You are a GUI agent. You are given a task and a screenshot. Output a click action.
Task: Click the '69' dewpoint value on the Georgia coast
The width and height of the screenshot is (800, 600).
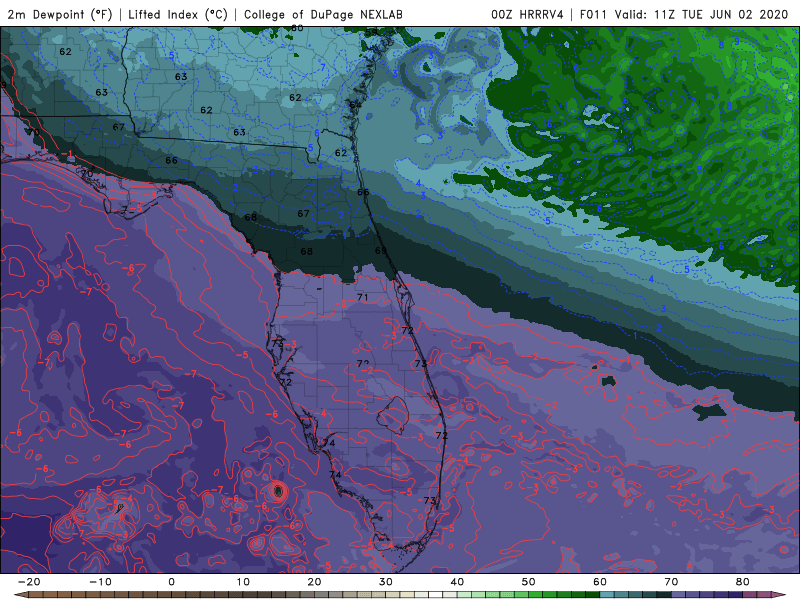click(x=381, y=251)
